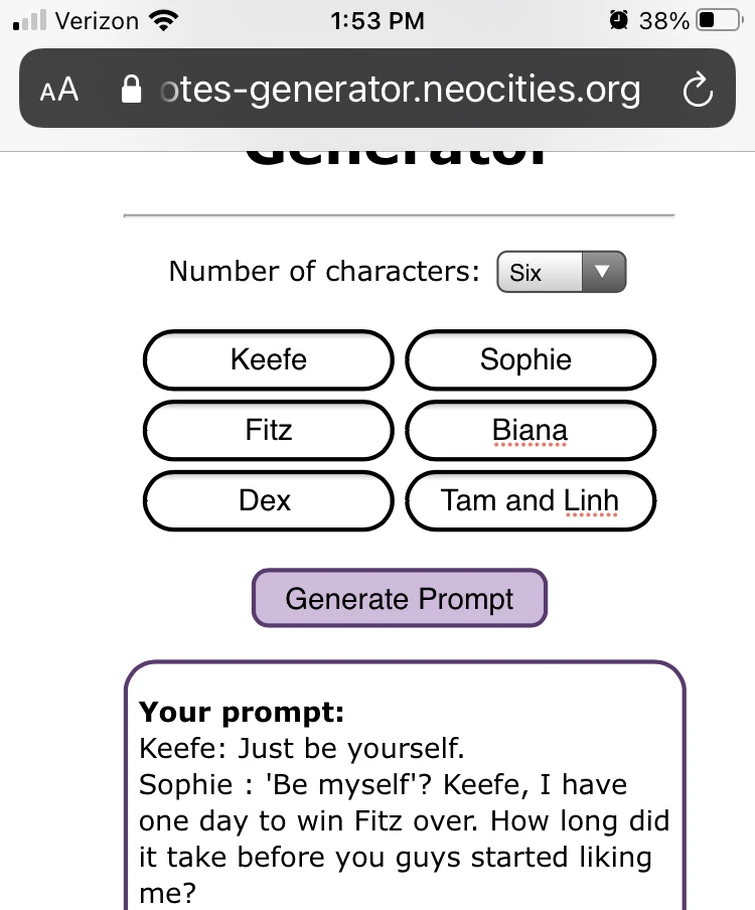Tap the padlock security icon

click(131, 90)
